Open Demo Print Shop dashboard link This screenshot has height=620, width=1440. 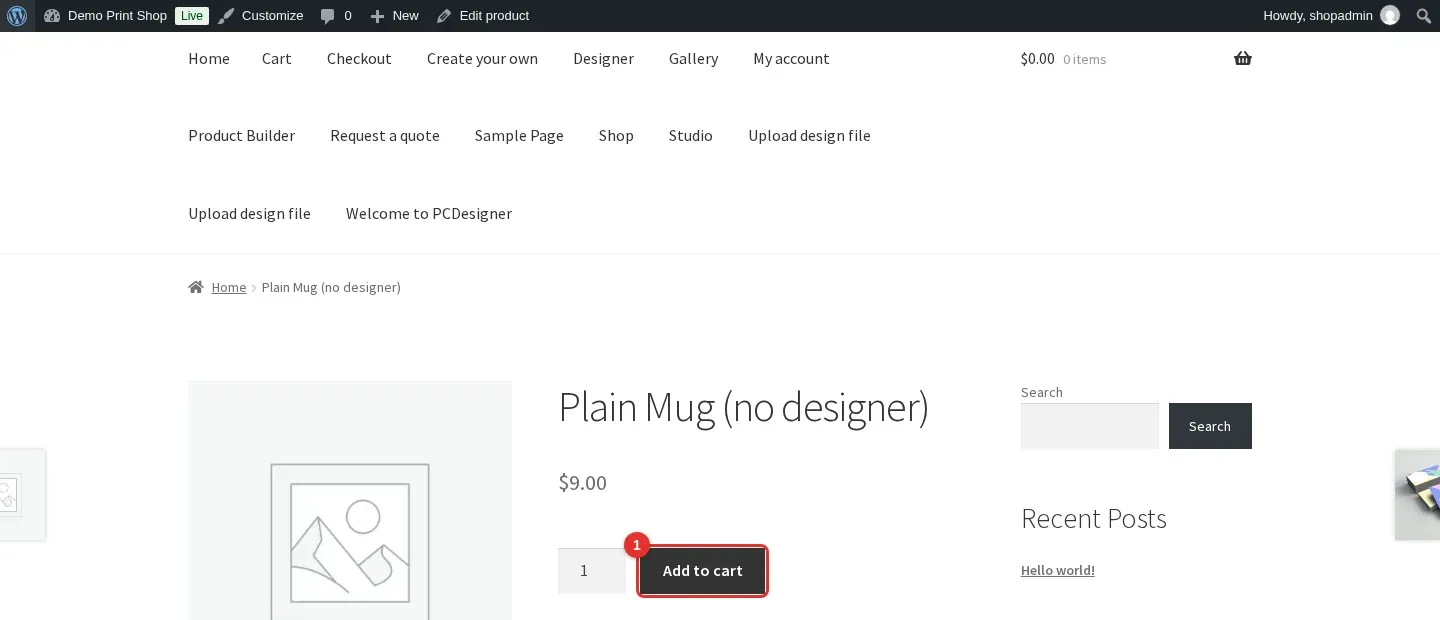106,15
